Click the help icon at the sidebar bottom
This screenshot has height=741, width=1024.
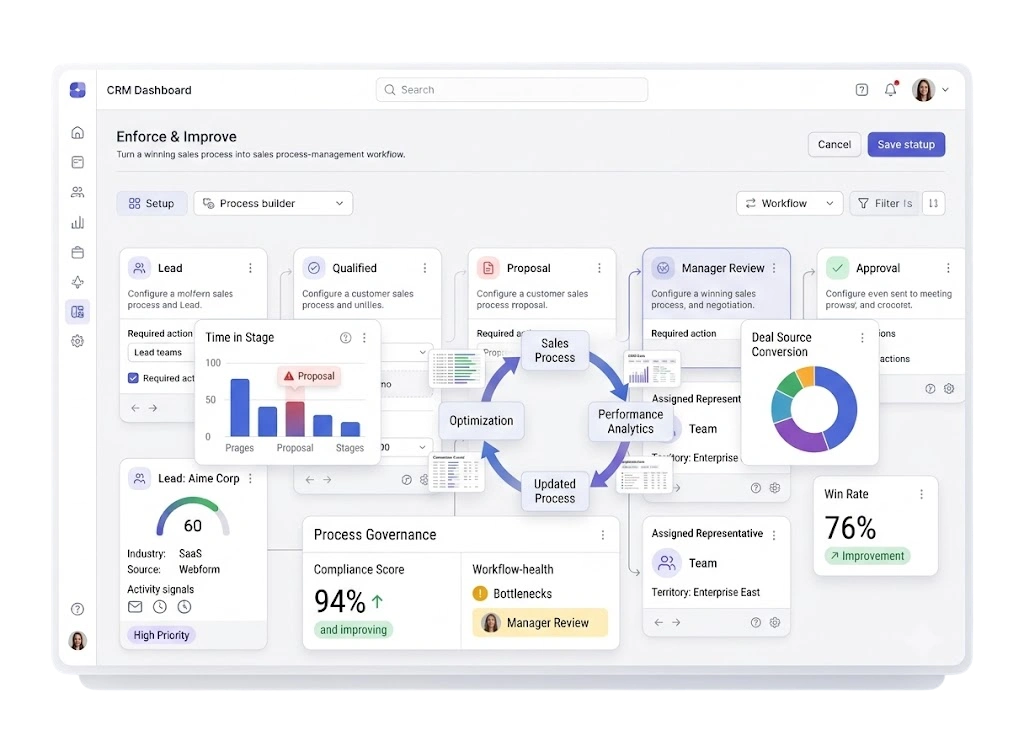[78, 609]
